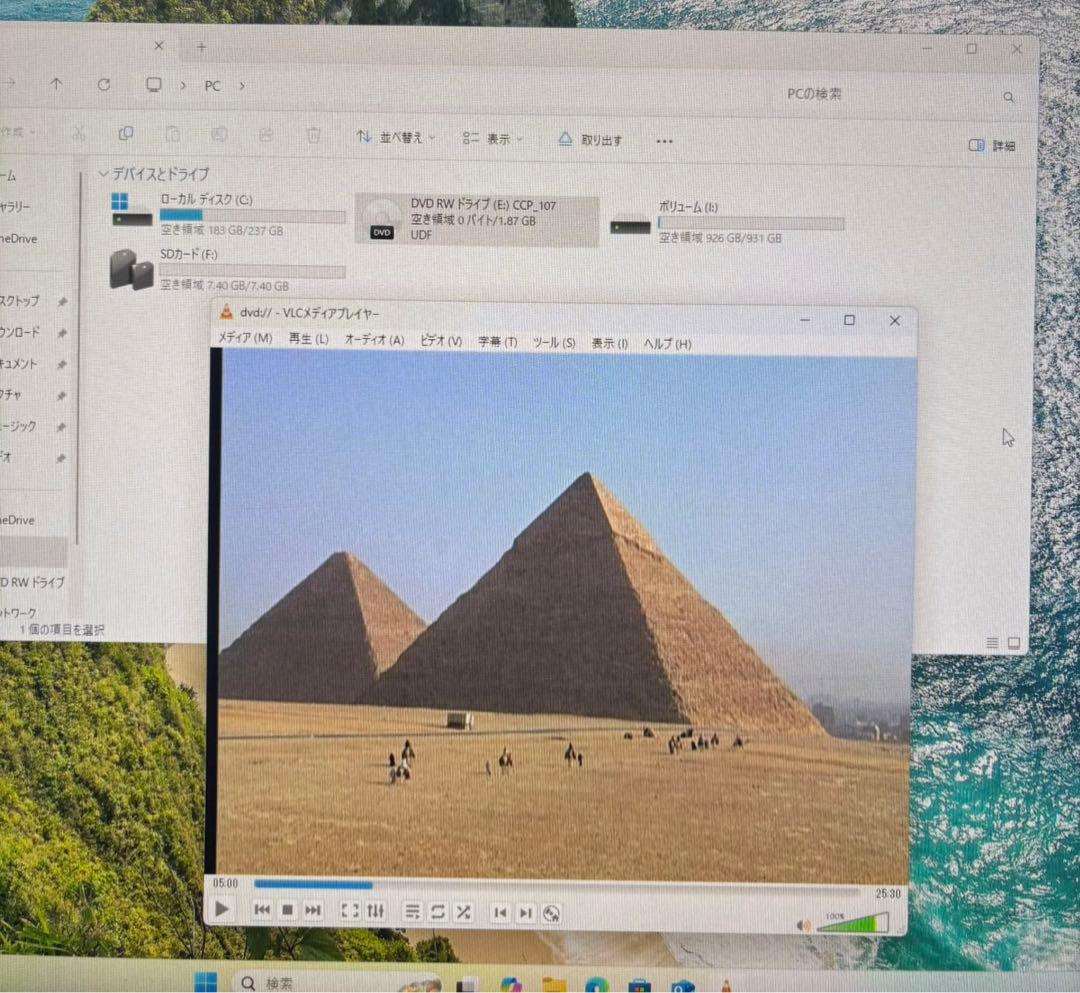
Task: Collapse the デバイスとドライブ group
Action: 103,174
